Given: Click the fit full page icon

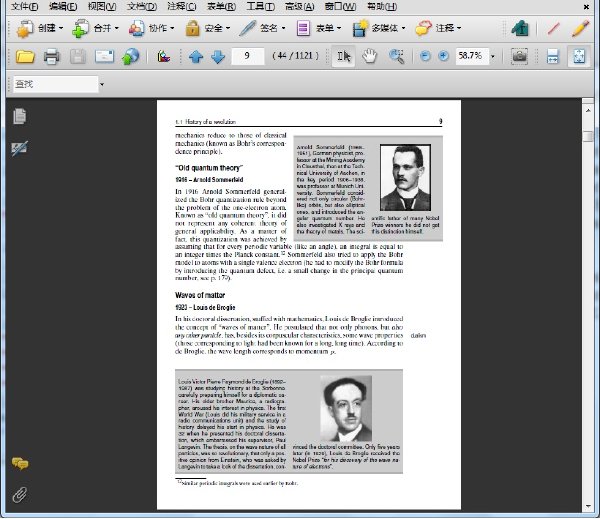Looking at the screenshot, I should (578, 56).
